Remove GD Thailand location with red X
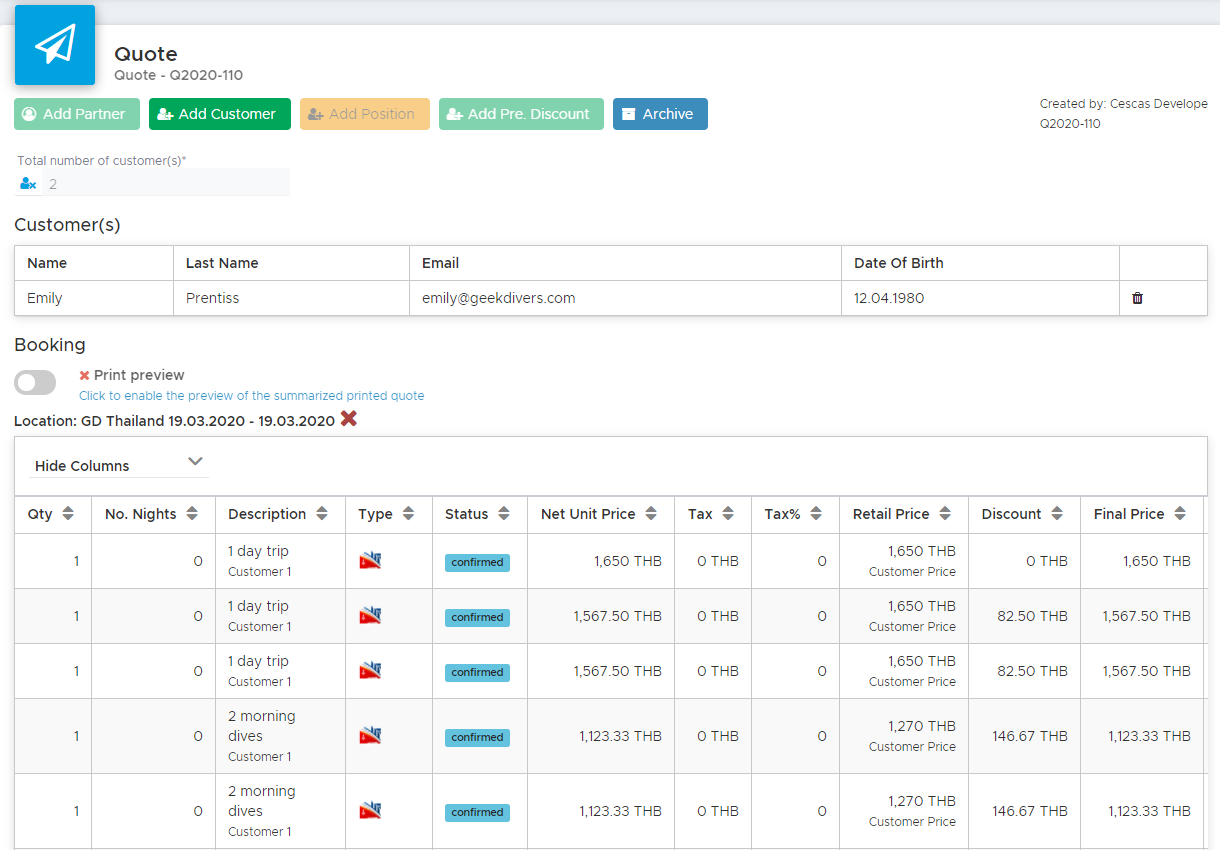 click(x=348, y=419)
